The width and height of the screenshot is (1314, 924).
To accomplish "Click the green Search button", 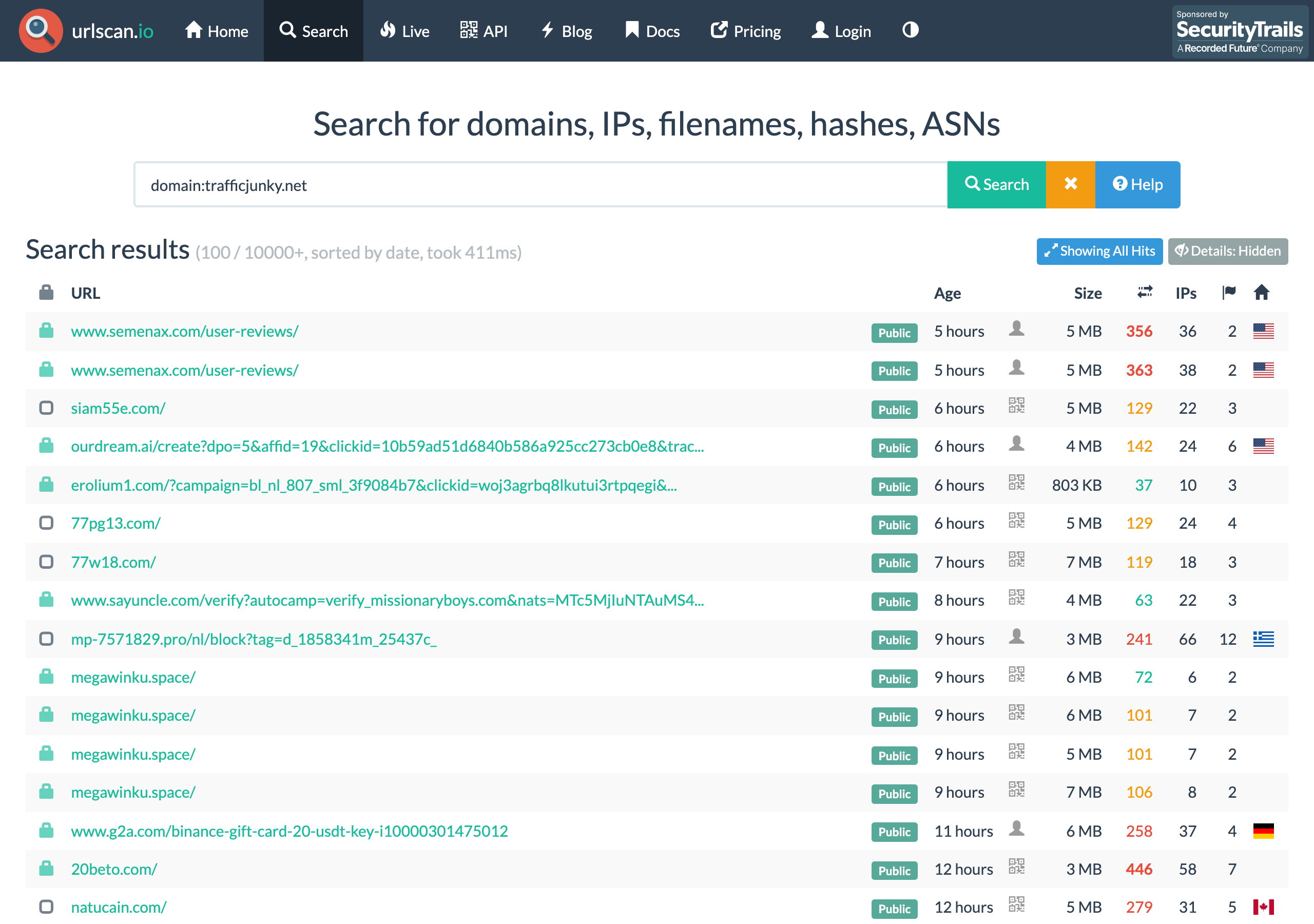I will (x=996, y=185).
